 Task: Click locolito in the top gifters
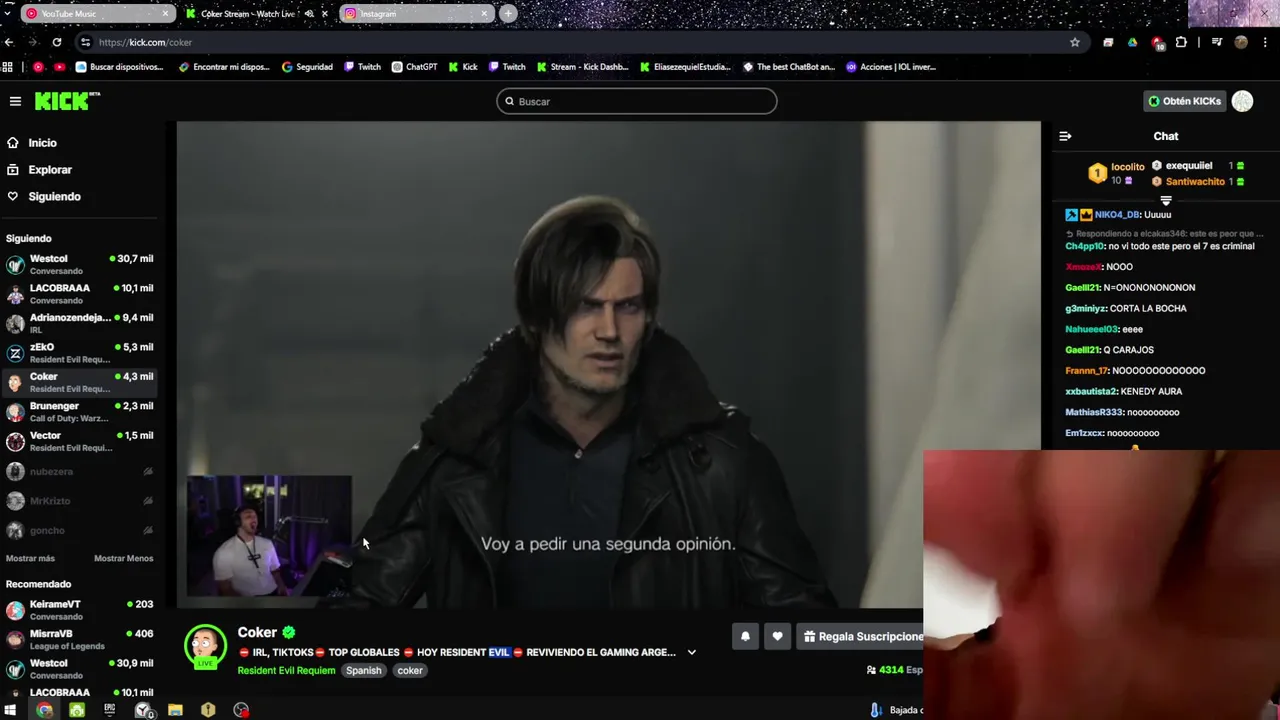(1128, 167)
